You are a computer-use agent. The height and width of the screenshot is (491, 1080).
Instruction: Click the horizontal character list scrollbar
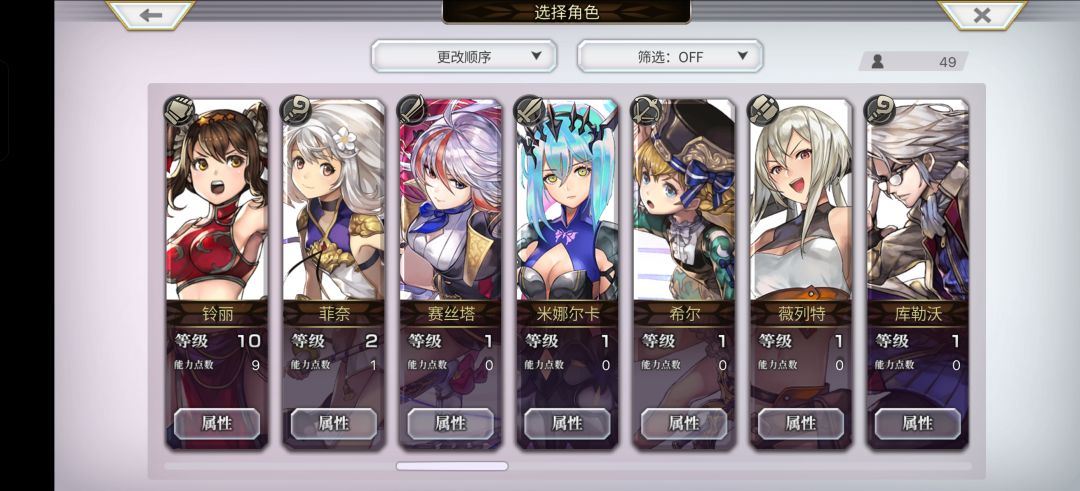click(x=452, y=466)
